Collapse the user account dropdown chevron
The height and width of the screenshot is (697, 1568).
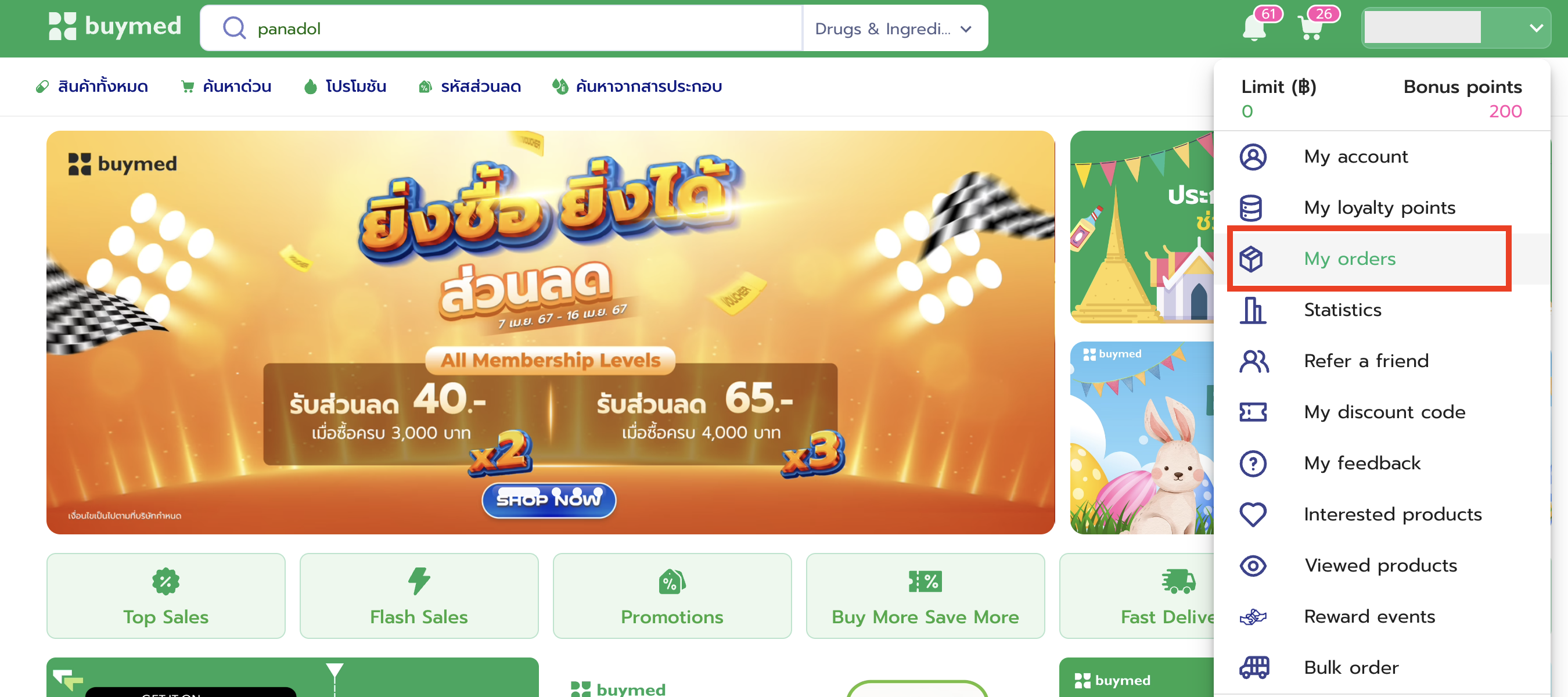[1536, 28]
